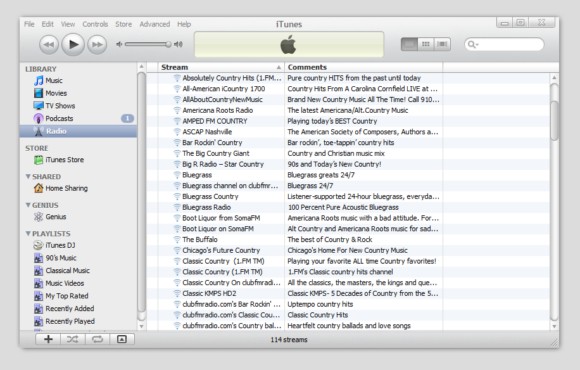This screenshot has height=370, width=580.
Task: Click the low-volume speaker icon
Action: (119, 44)
